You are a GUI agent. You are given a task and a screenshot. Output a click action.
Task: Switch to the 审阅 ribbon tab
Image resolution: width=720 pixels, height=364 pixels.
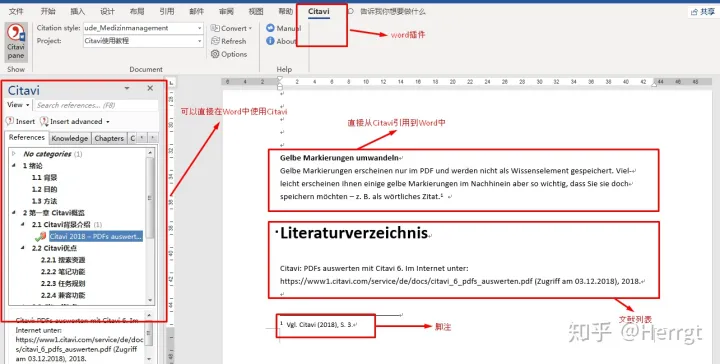pyautogui.click(x=226, y=11)
